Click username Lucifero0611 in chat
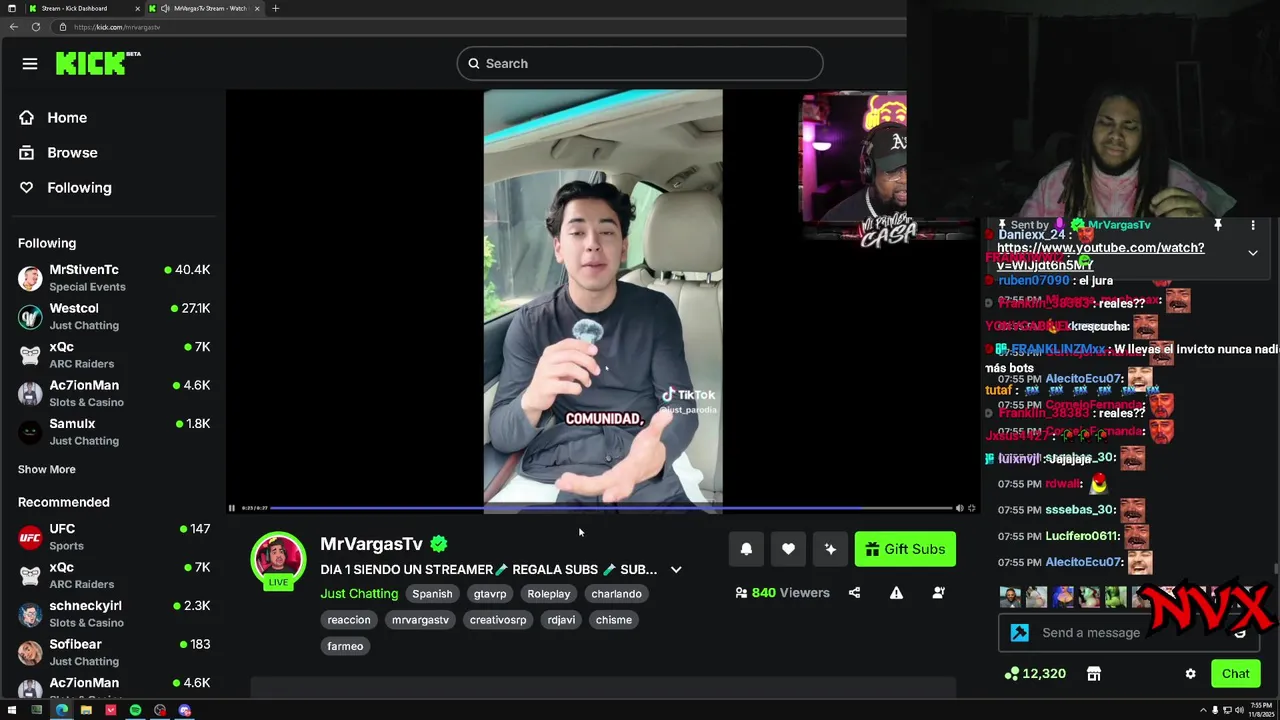The image size is (1280, 720). [x=1082, y=536]
